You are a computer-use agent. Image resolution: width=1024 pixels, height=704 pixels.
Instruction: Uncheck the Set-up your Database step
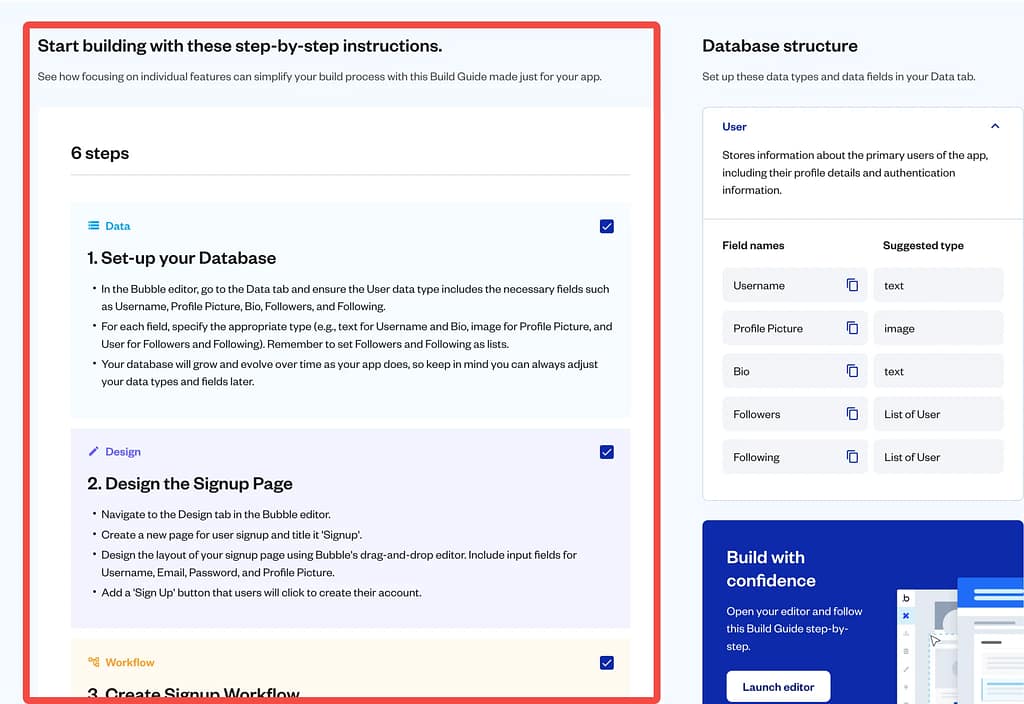607,226
